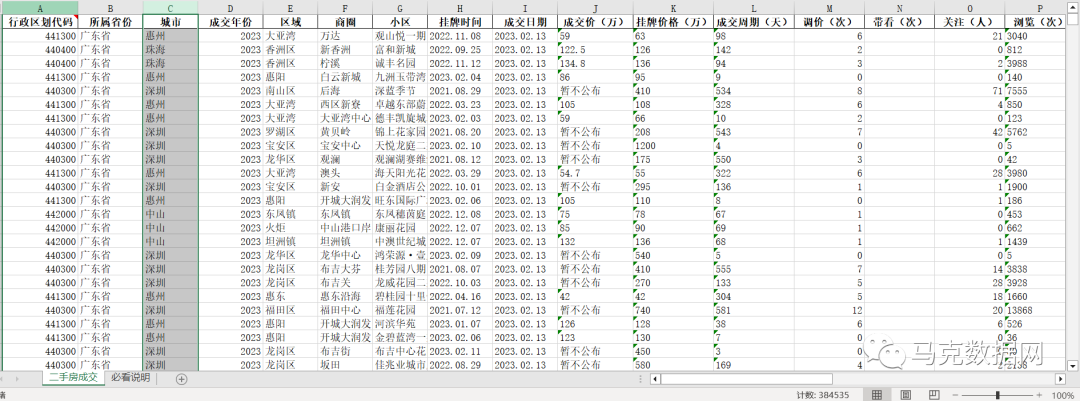
Task: Select the 挂牌时间 cell 2021.08.29
Action: 460,90
